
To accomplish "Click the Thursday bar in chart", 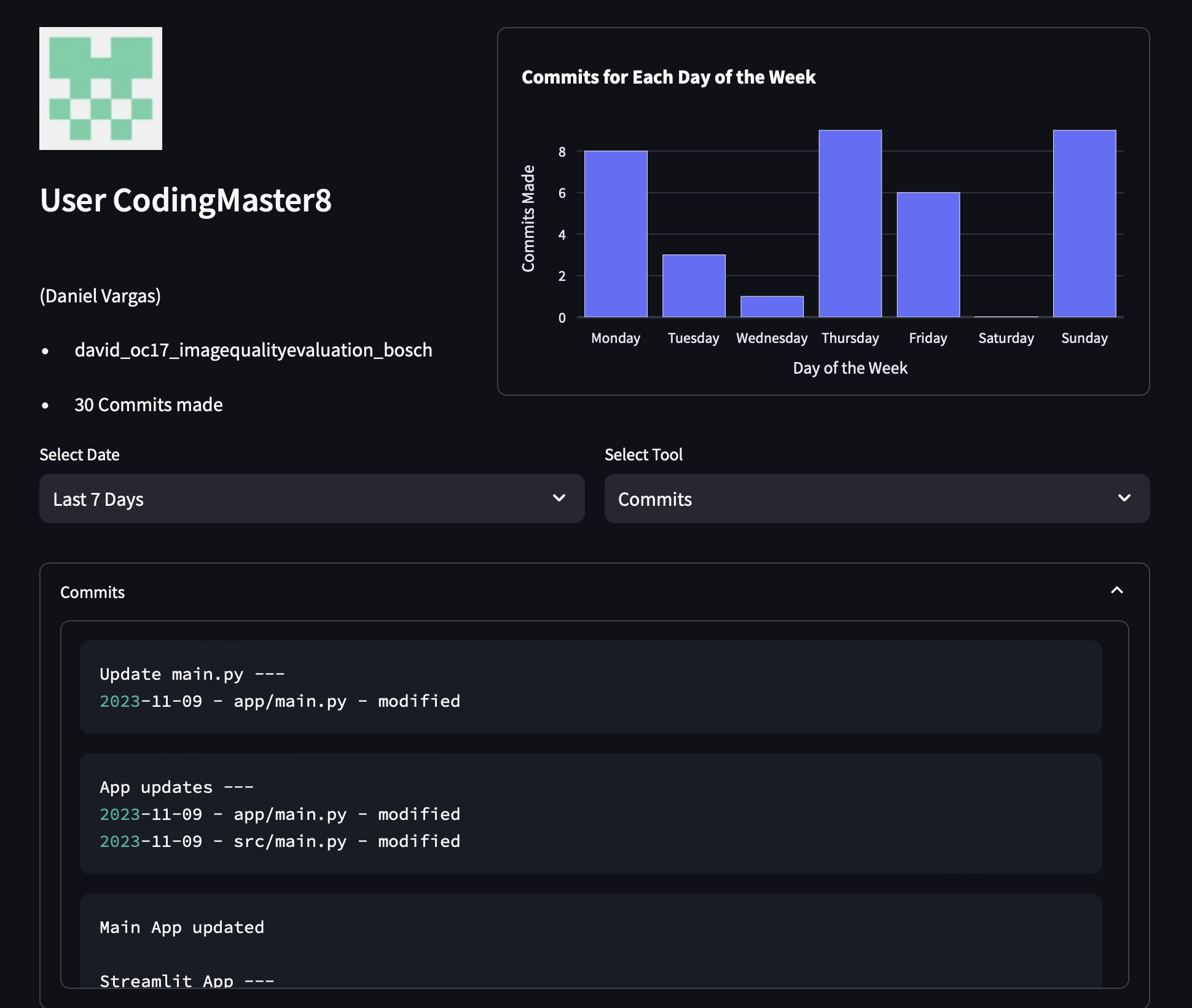I will (850, 224).
